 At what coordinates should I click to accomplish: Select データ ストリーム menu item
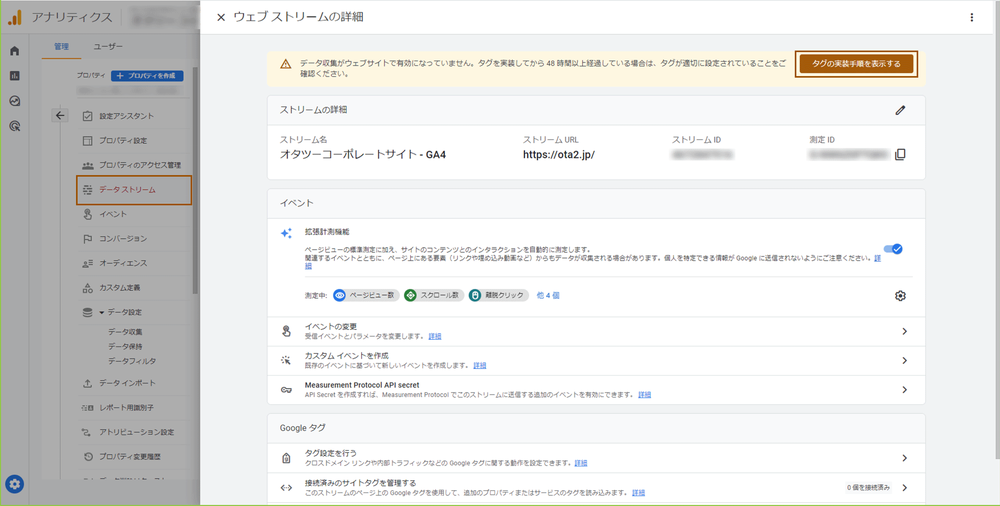click(x=134, y=190)
